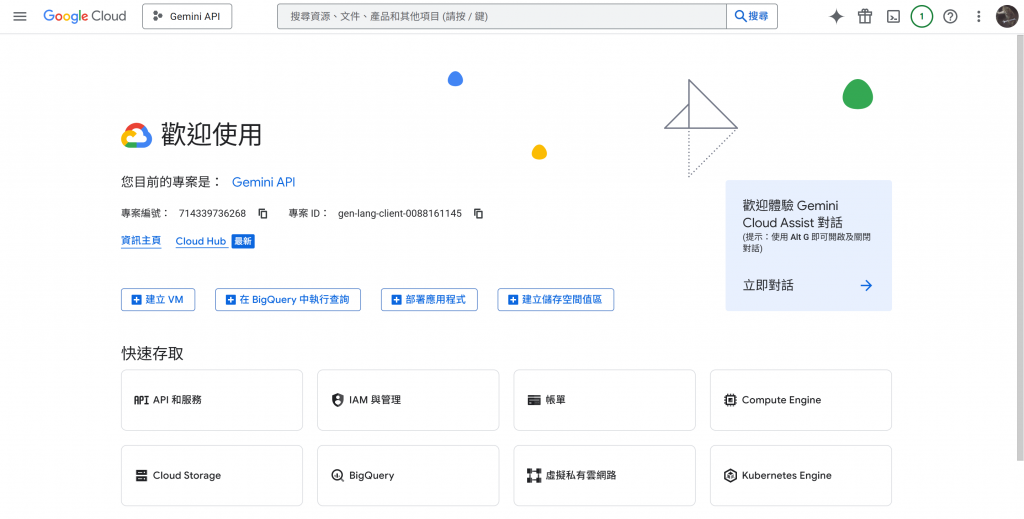
Task: Click the gift free trial icon
Action: 865,16
